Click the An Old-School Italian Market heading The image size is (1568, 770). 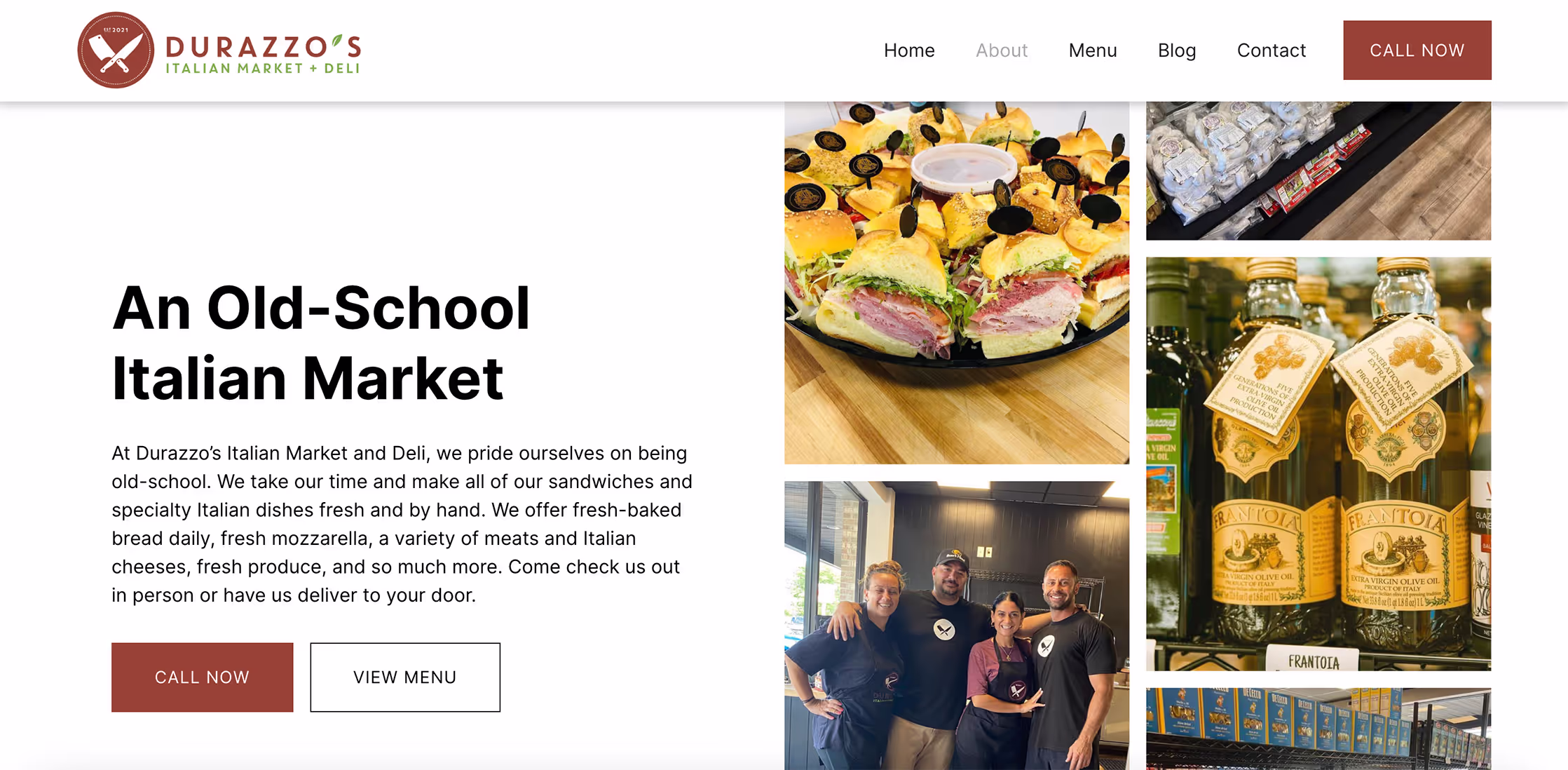click(x=321, y=343)
